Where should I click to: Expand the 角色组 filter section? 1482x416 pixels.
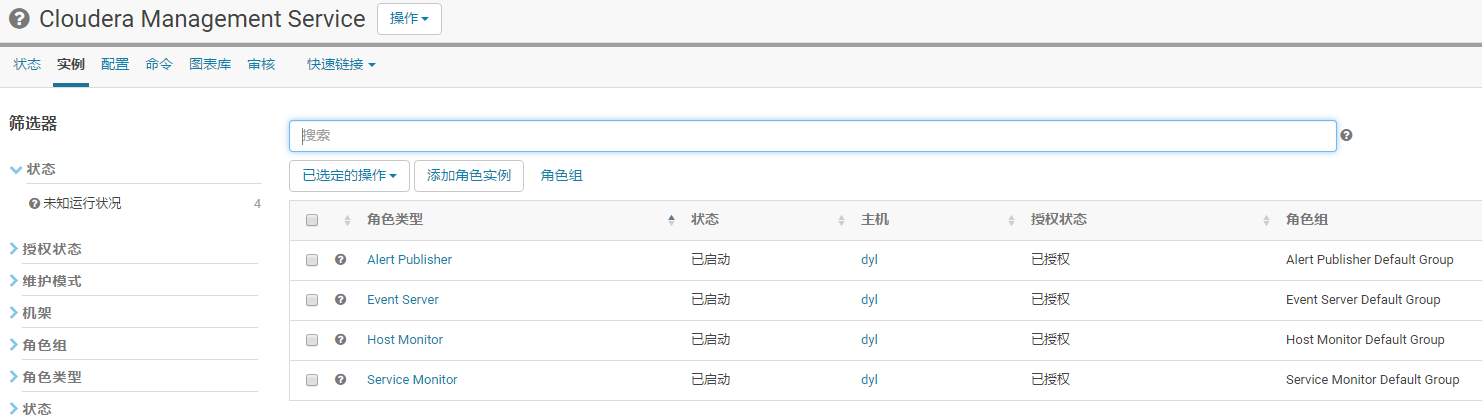pos(38,345)
